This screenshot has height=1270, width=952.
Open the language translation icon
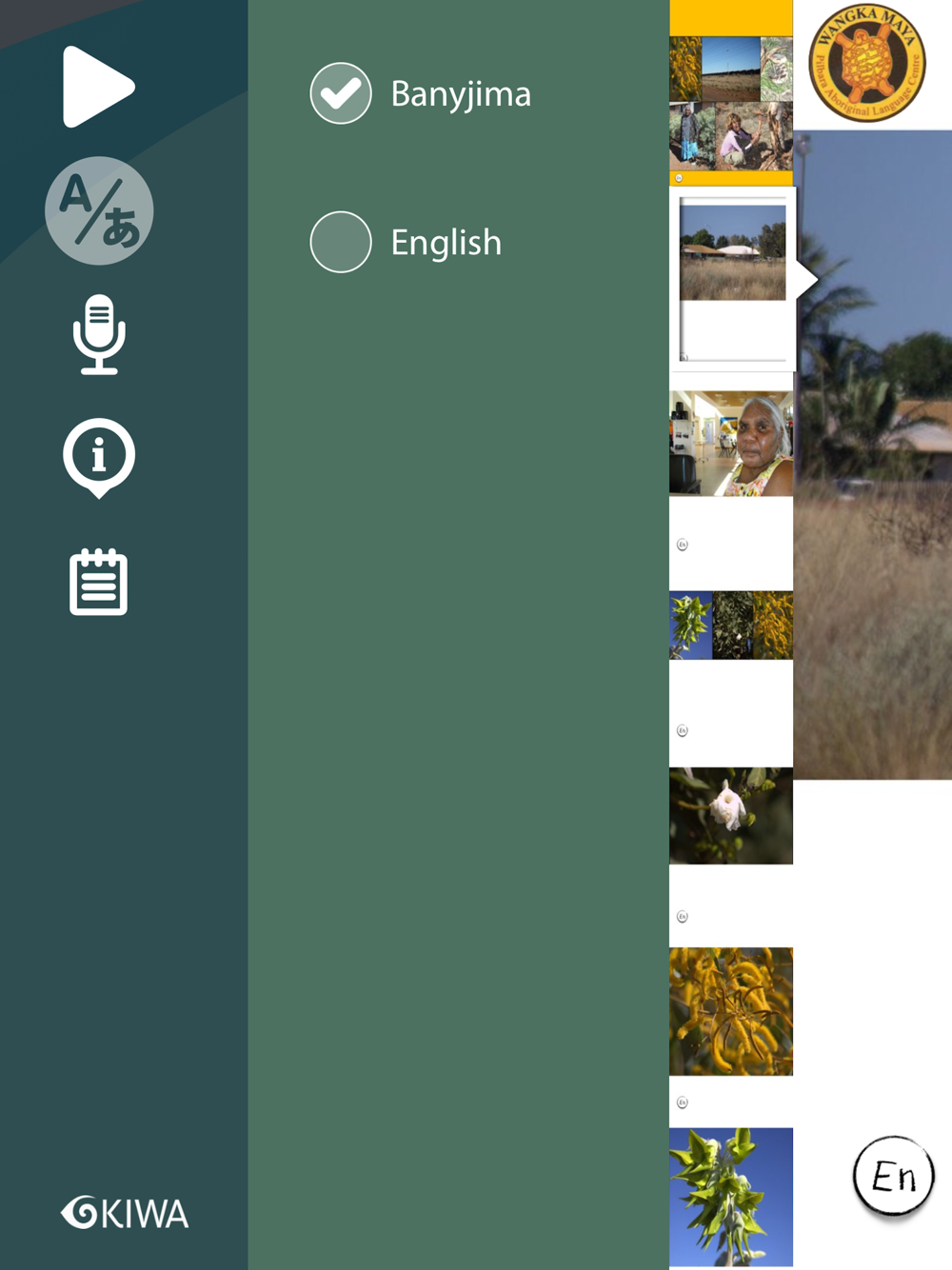[99, 210]
